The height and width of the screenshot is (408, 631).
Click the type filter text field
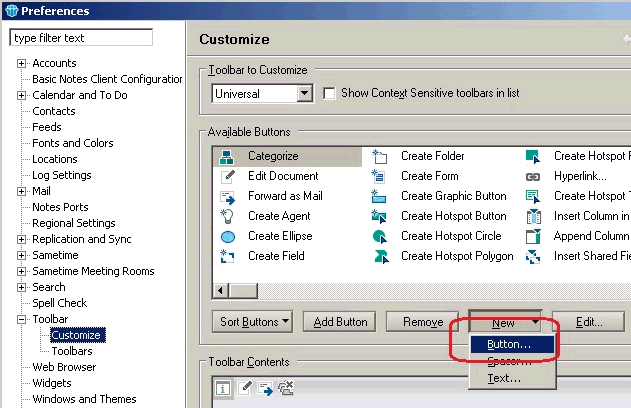point(80,38)
